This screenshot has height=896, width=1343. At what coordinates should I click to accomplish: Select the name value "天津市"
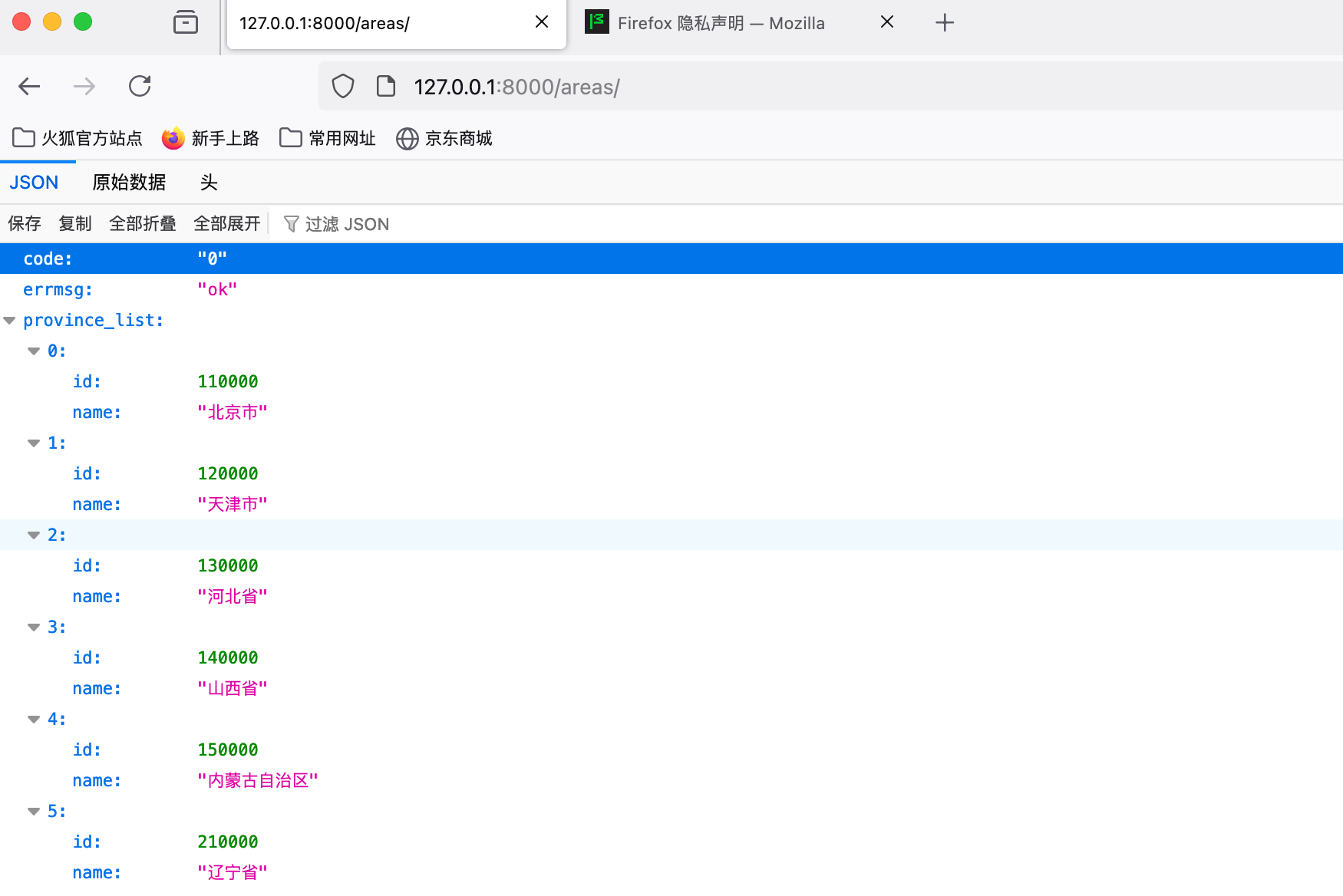tap(233, 504)
